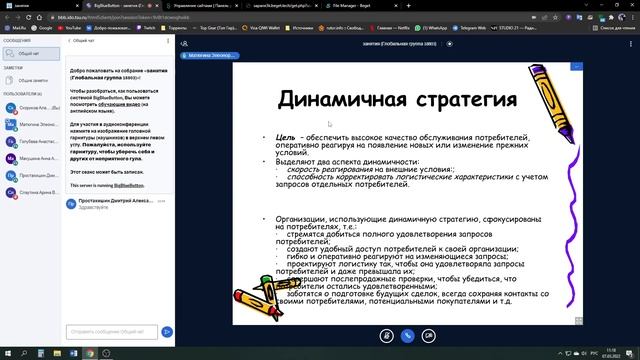Open the Telegram Web bookmark
Image resolution: width=640 pixels, height=360 pixels.
pyautogui.click(x=469, y=28)
